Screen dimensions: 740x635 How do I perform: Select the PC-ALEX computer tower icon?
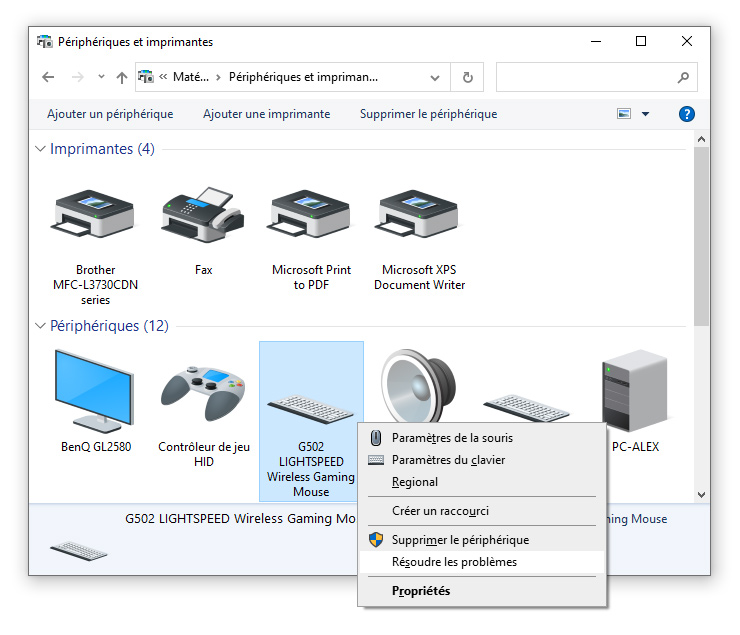tap(635, 391)
